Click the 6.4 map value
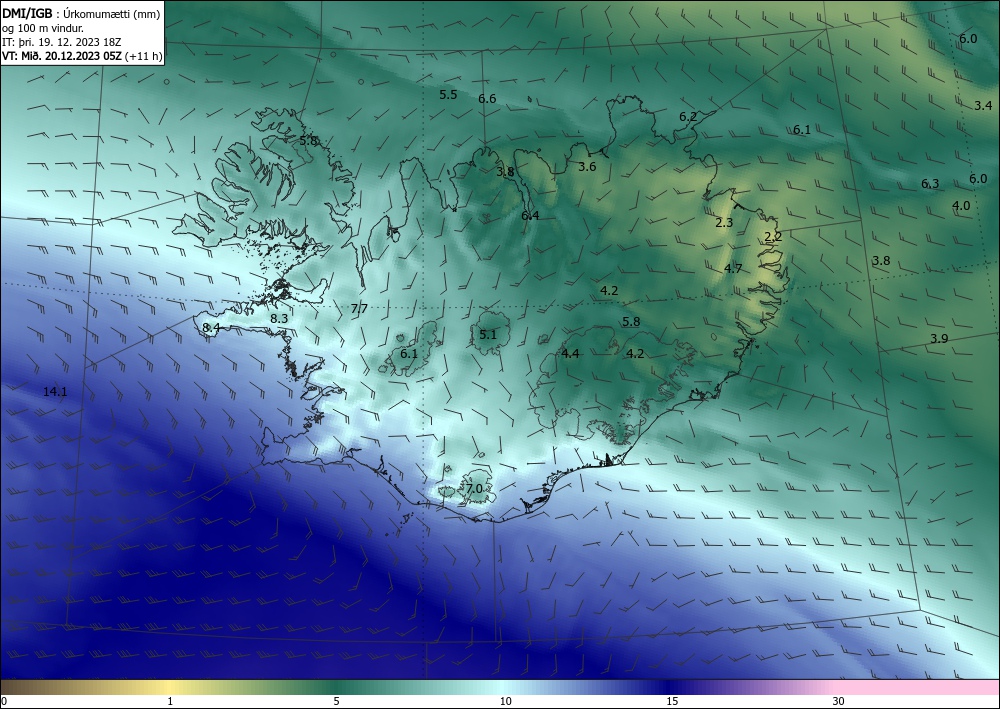This screenshot has height=709, width=1000. click(530, 216)
